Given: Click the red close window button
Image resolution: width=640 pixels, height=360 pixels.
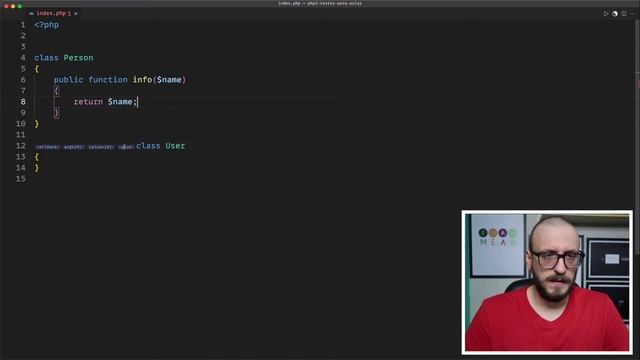Looking at the screenshot, I should point(6,6).
